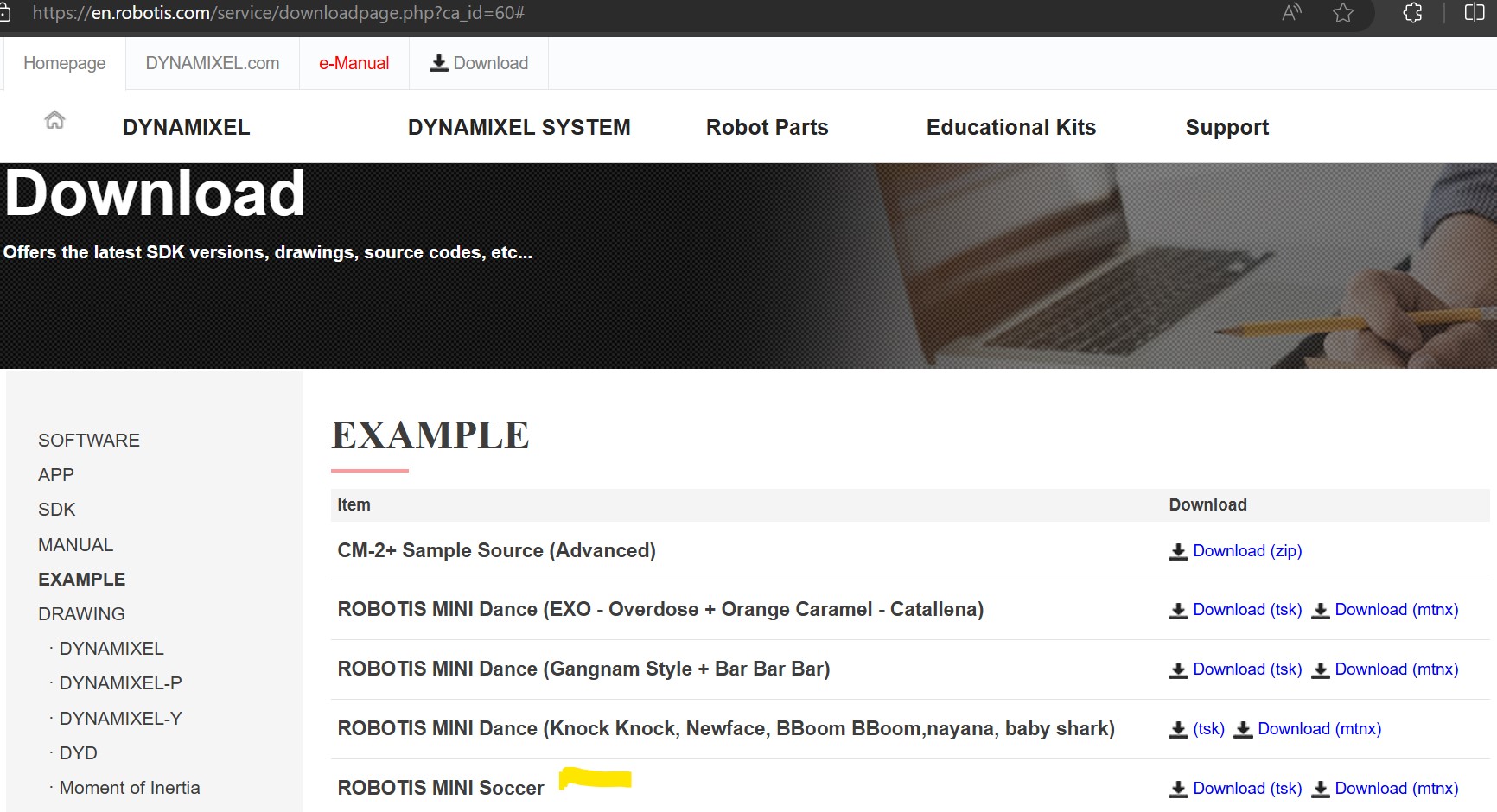Click the 'Item' column header
The width and height of the screenshot is (1497, 812).
coord(354,505)
